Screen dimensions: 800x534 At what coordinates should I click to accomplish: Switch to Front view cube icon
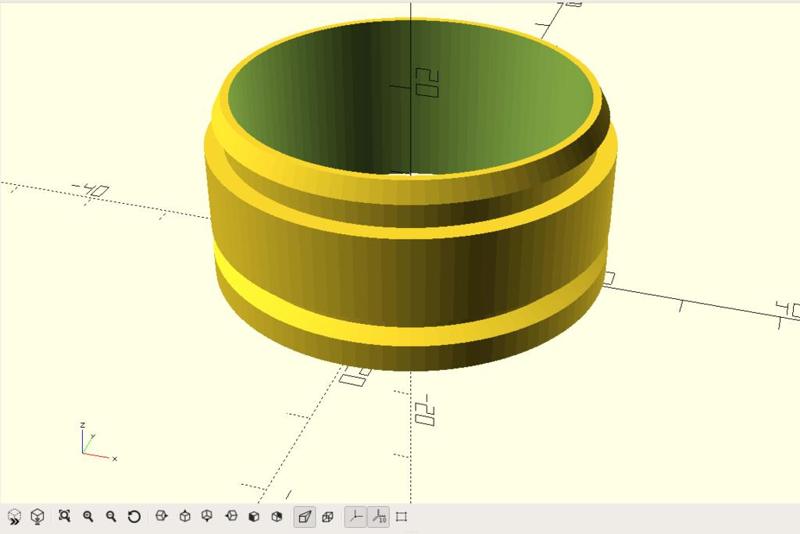pos(254,517)
